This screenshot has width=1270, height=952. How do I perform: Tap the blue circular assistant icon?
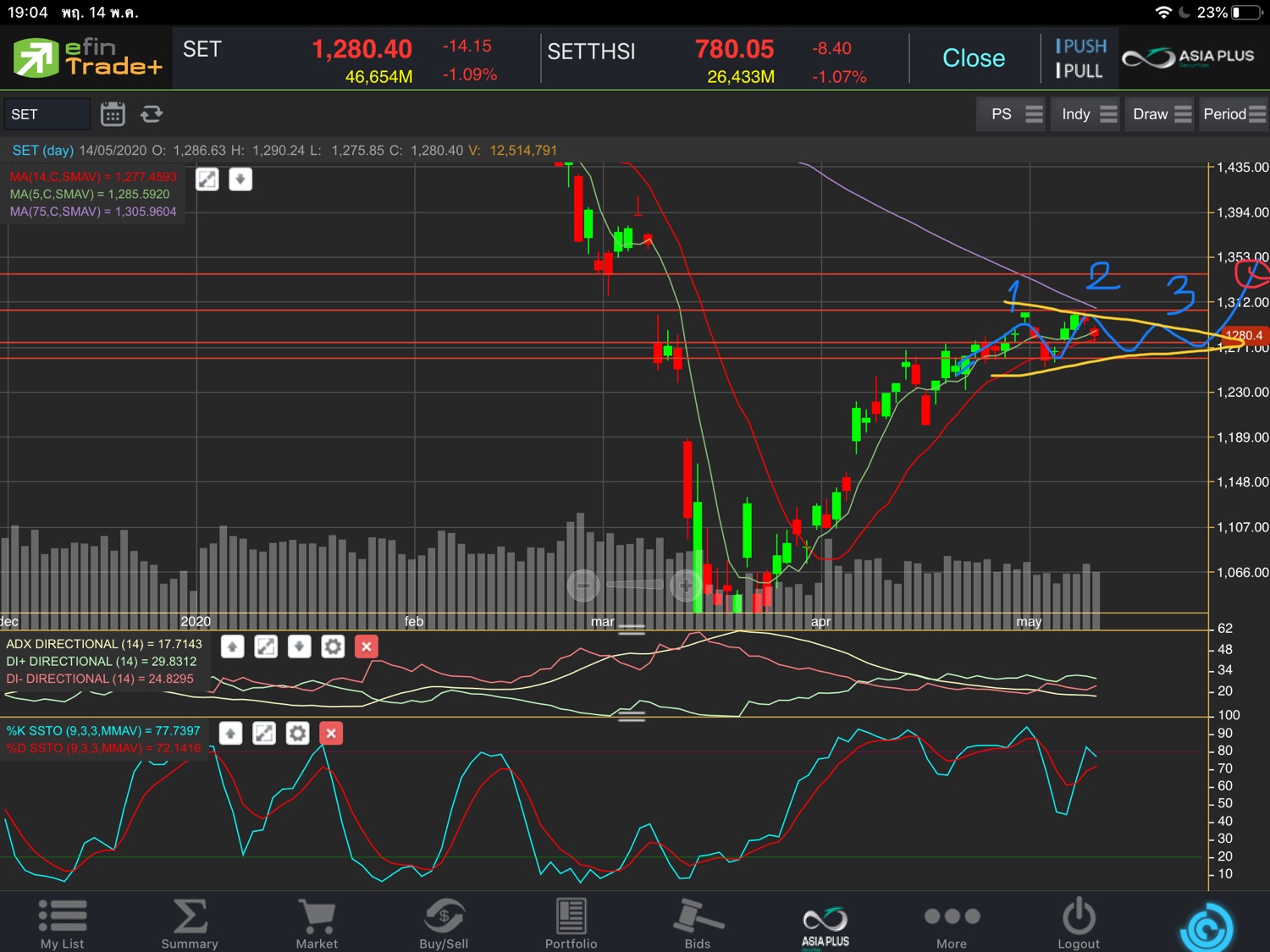click(1206, 929)
